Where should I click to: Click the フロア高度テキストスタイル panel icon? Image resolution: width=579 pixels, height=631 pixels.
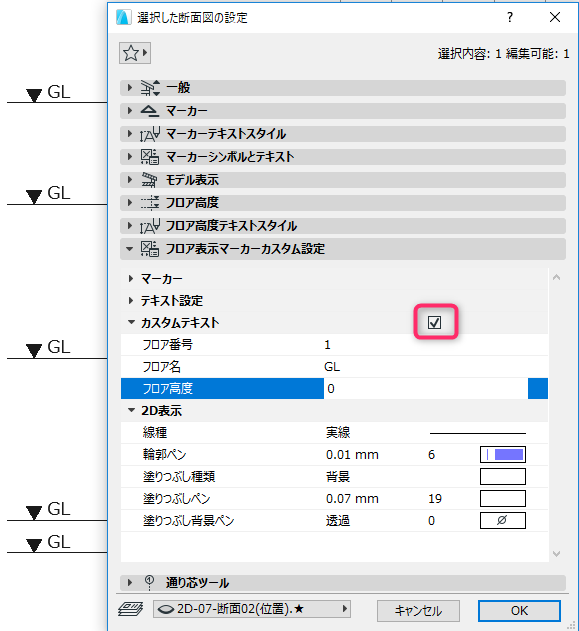click(150, 226)
